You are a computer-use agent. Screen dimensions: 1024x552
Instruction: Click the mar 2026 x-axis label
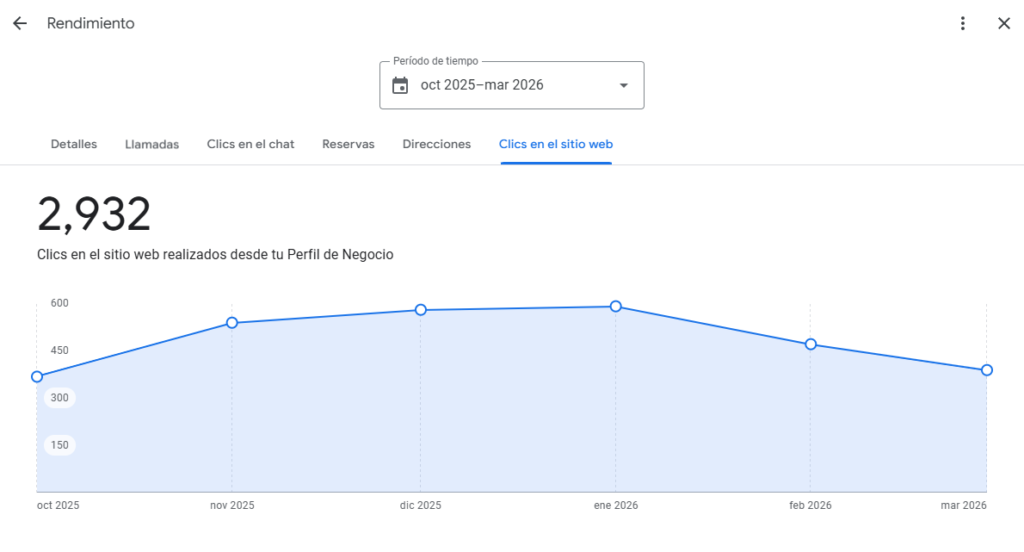963,505
